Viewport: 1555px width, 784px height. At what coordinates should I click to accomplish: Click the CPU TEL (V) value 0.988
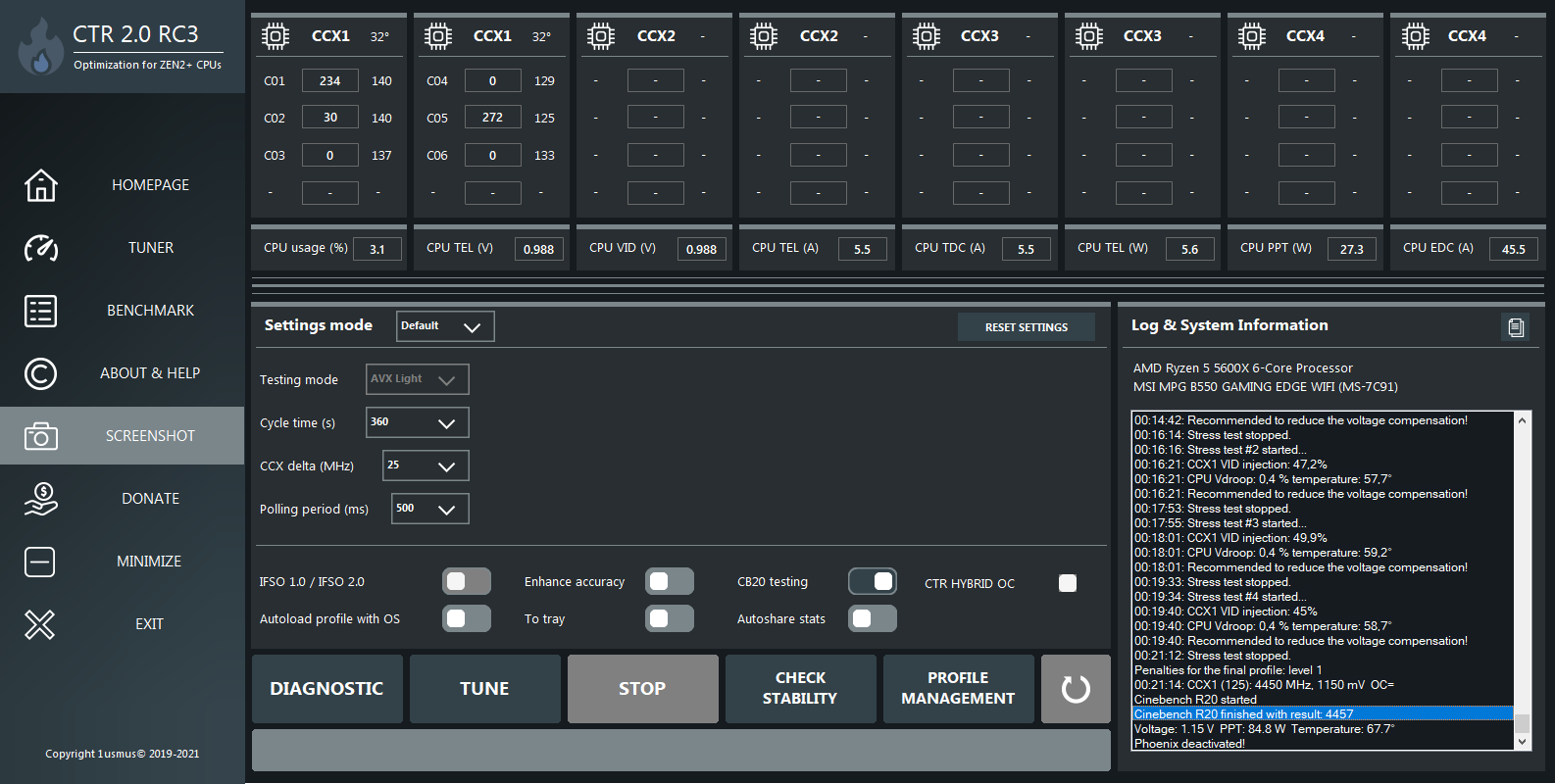(x=539, y=249)
